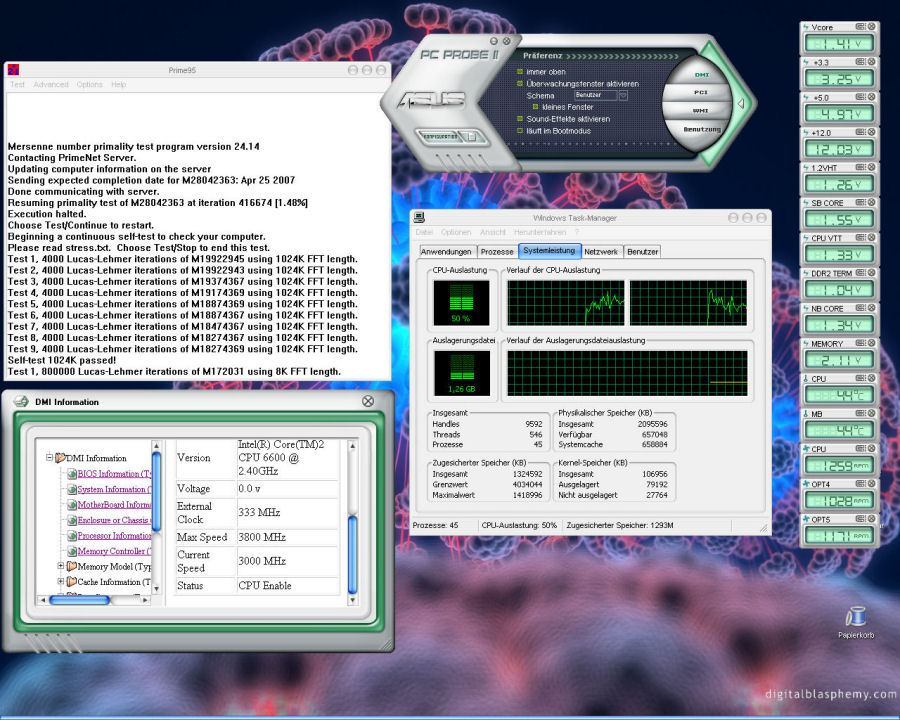This screenshot has height=720, width=900.
Task: Open settings icon on 1.2VHT sensor panel
Action: [860, 167]
